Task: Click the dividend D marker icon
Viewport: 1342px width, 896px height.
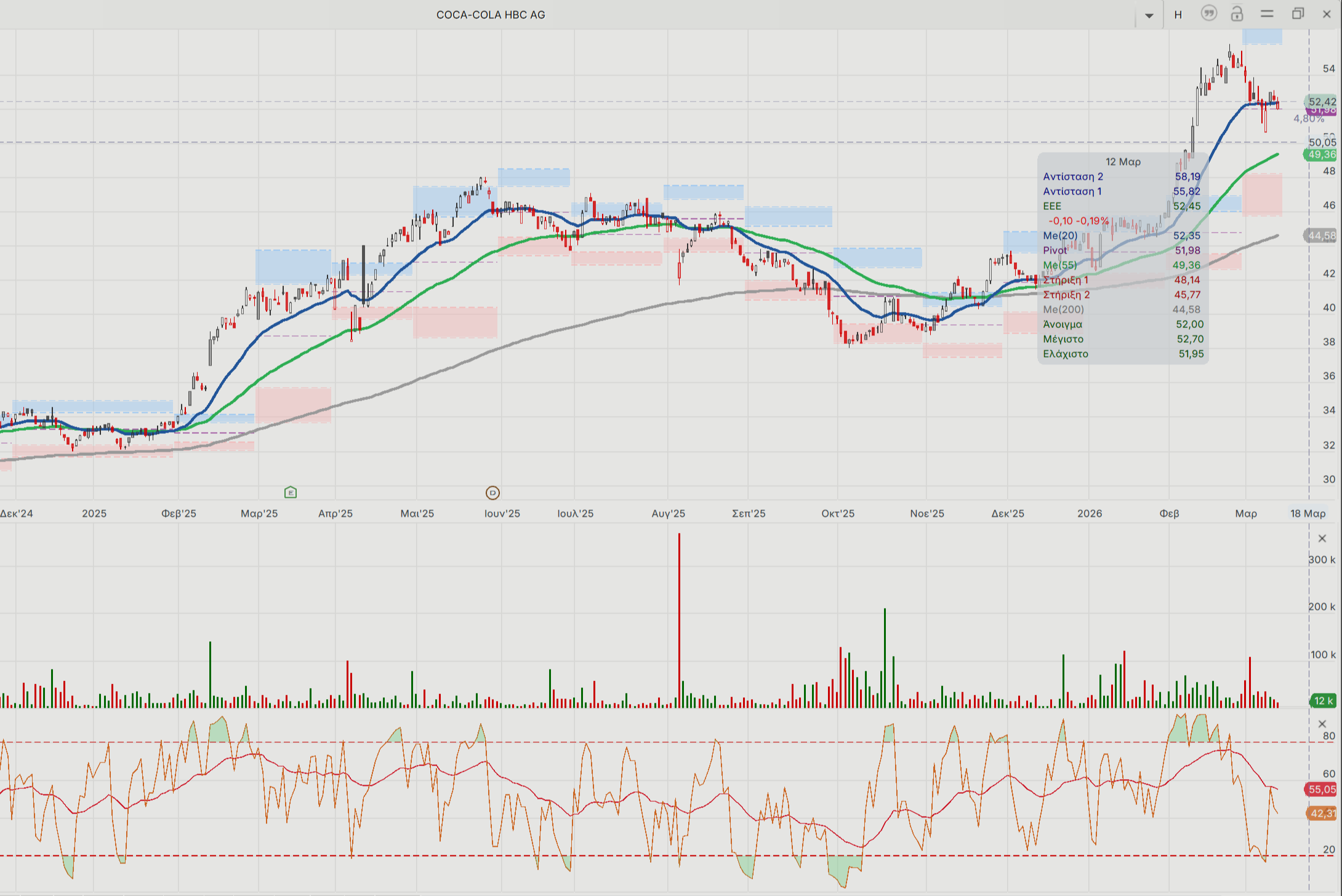Action: tap(492, 492)
